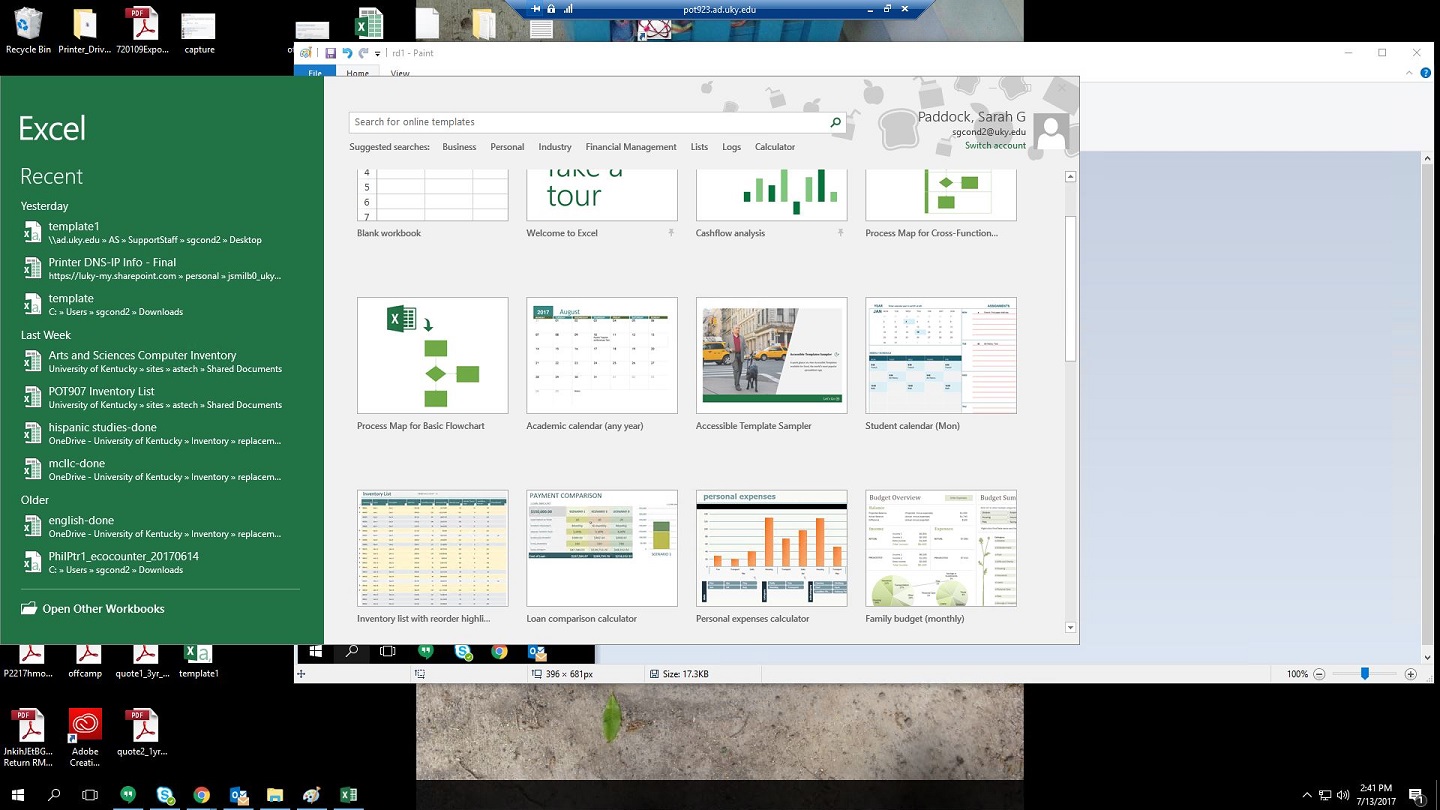Select the Personal suggested search
Screen dimensions: 1440x810
point(507,147)
